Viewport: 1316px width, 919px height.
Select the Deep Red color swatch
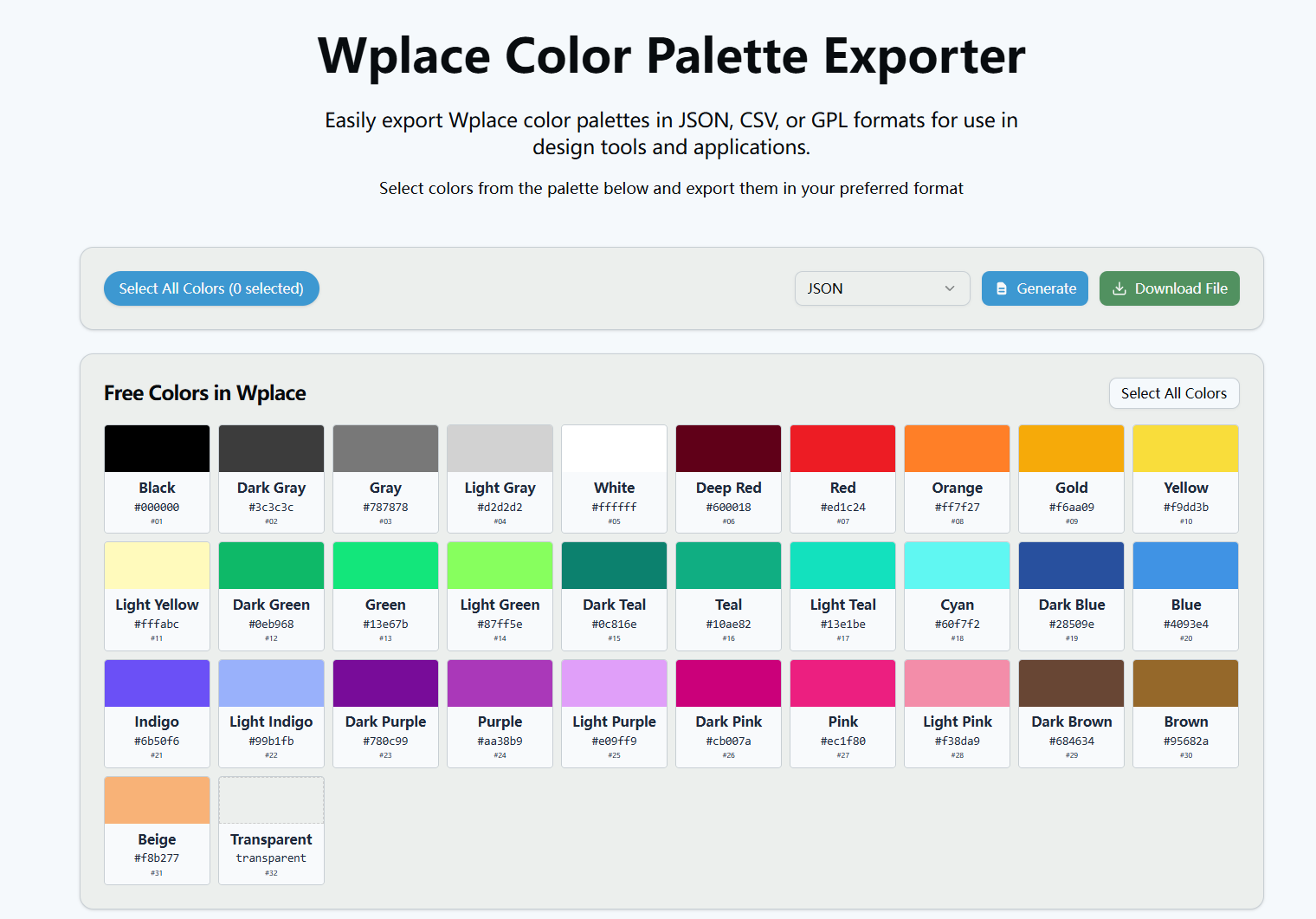tap(728, 448)
